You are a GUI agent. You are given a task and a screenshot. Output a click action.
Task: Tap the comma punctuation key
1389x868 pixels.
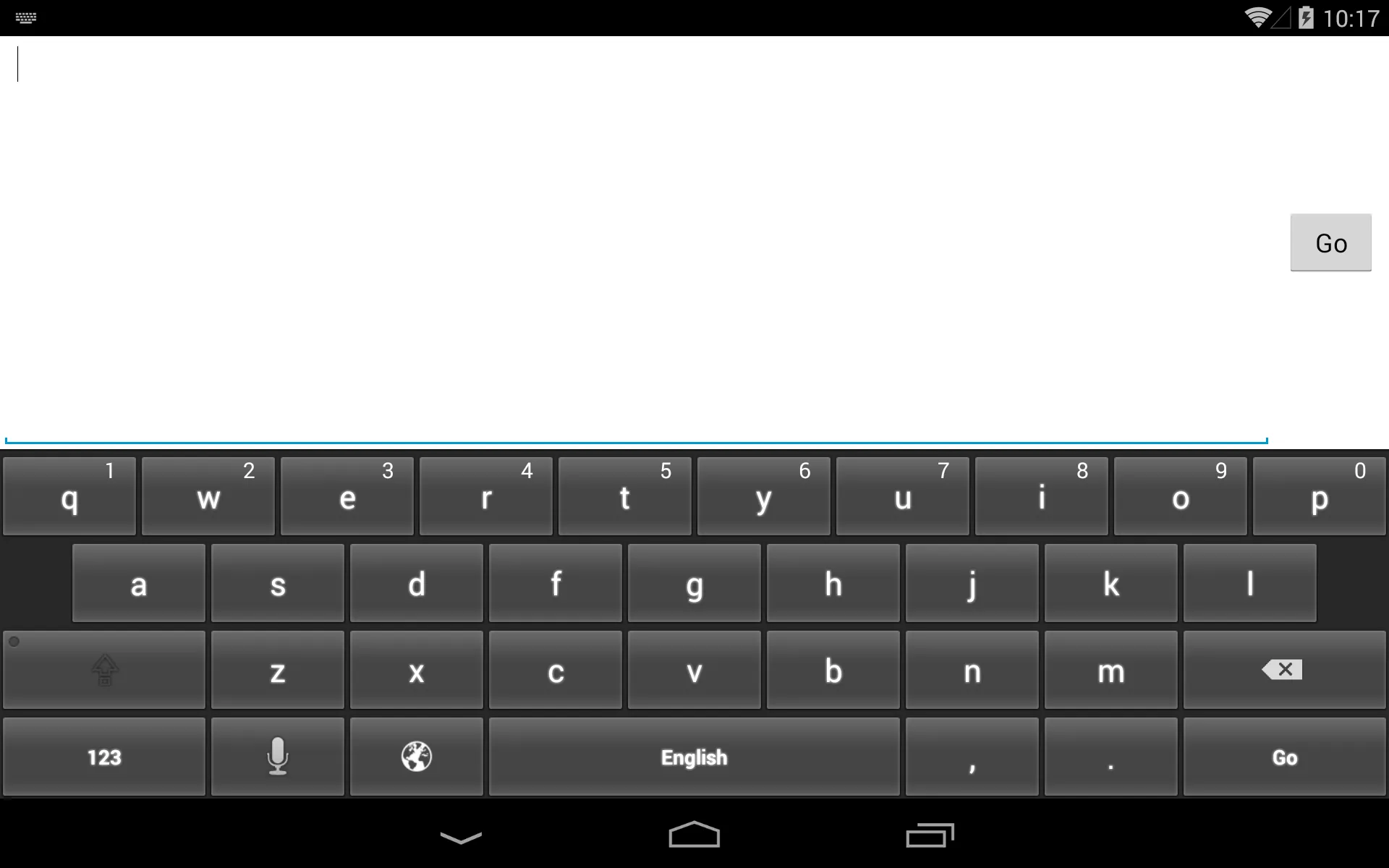pos(974,756)
